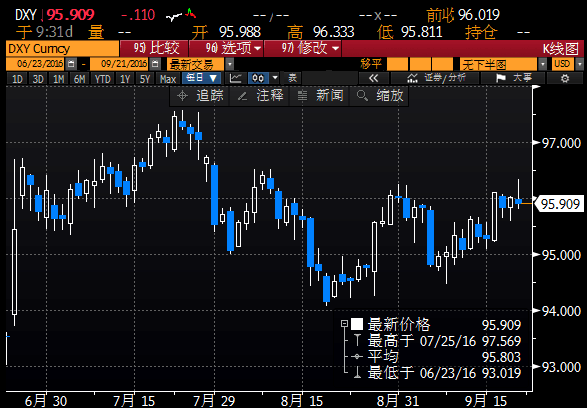Click the -.110 change value
This screenshot has width=587, height=408.
tap(138, 15)
